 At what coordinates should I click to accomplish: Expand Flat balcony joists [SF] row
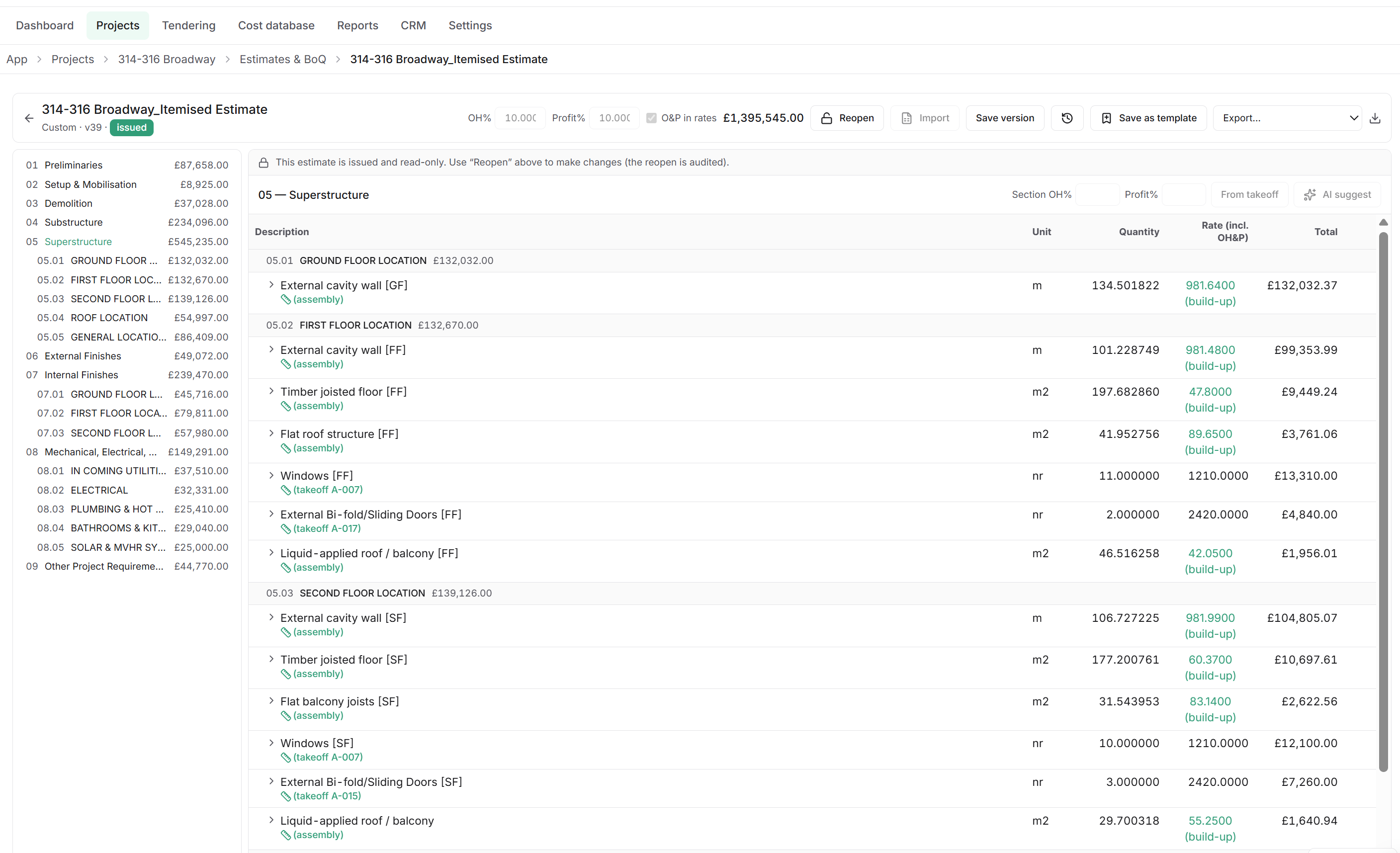tap(271, 701)
